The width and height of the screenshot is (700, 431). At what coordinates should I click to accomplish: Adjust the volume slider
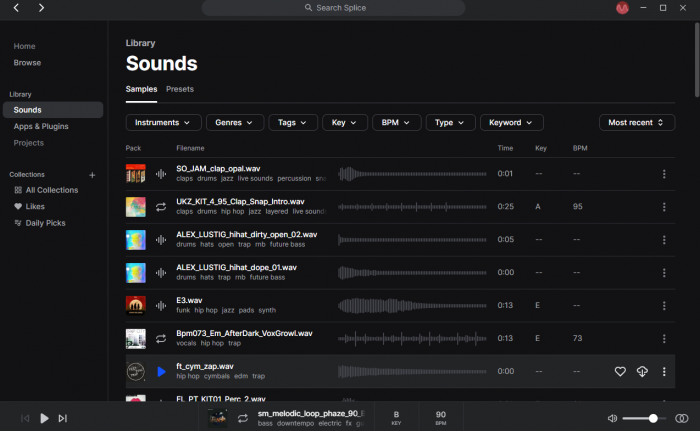pos(640,418)
